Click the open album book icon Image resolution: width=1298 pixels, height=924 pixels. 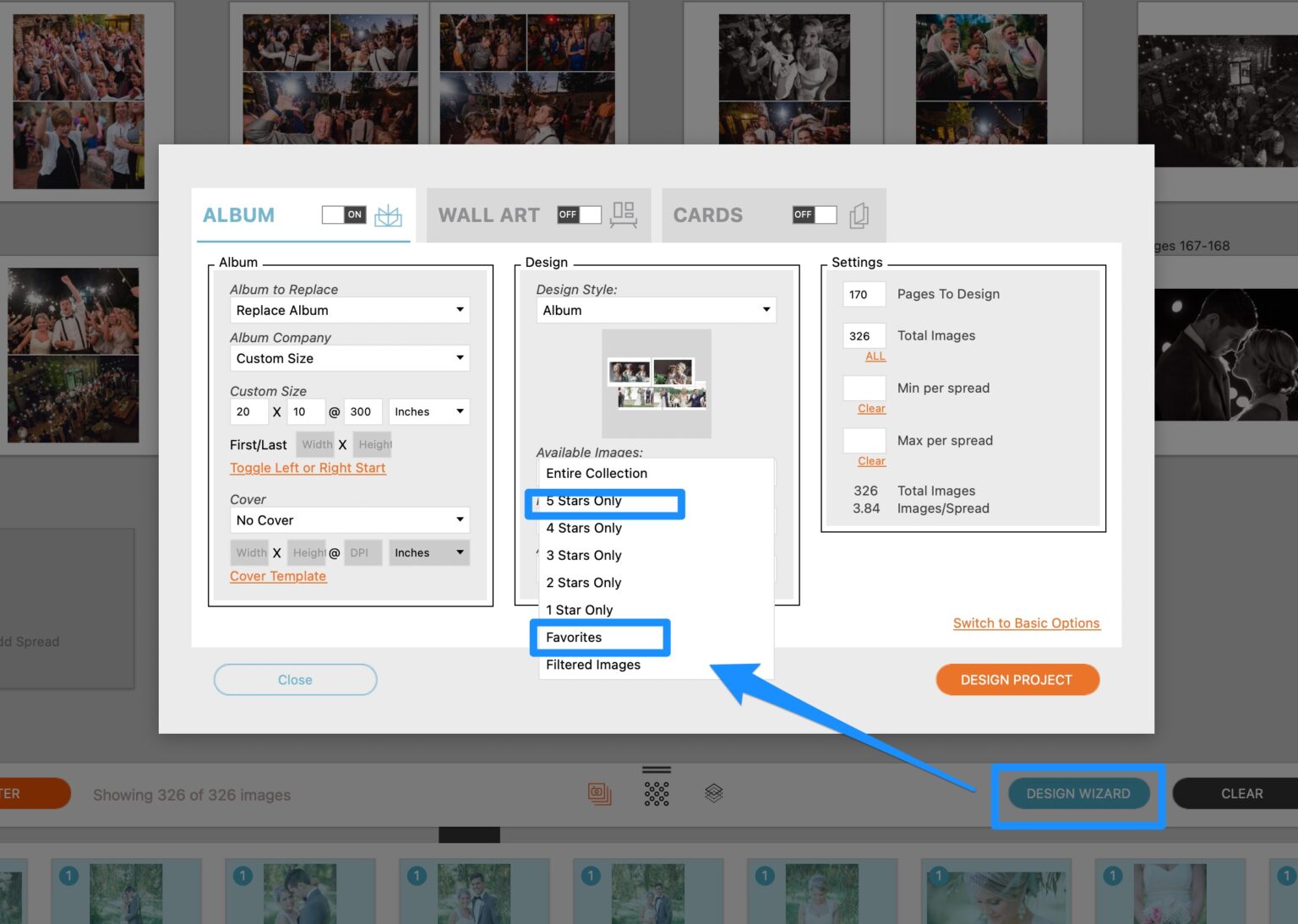click(389, 215)
